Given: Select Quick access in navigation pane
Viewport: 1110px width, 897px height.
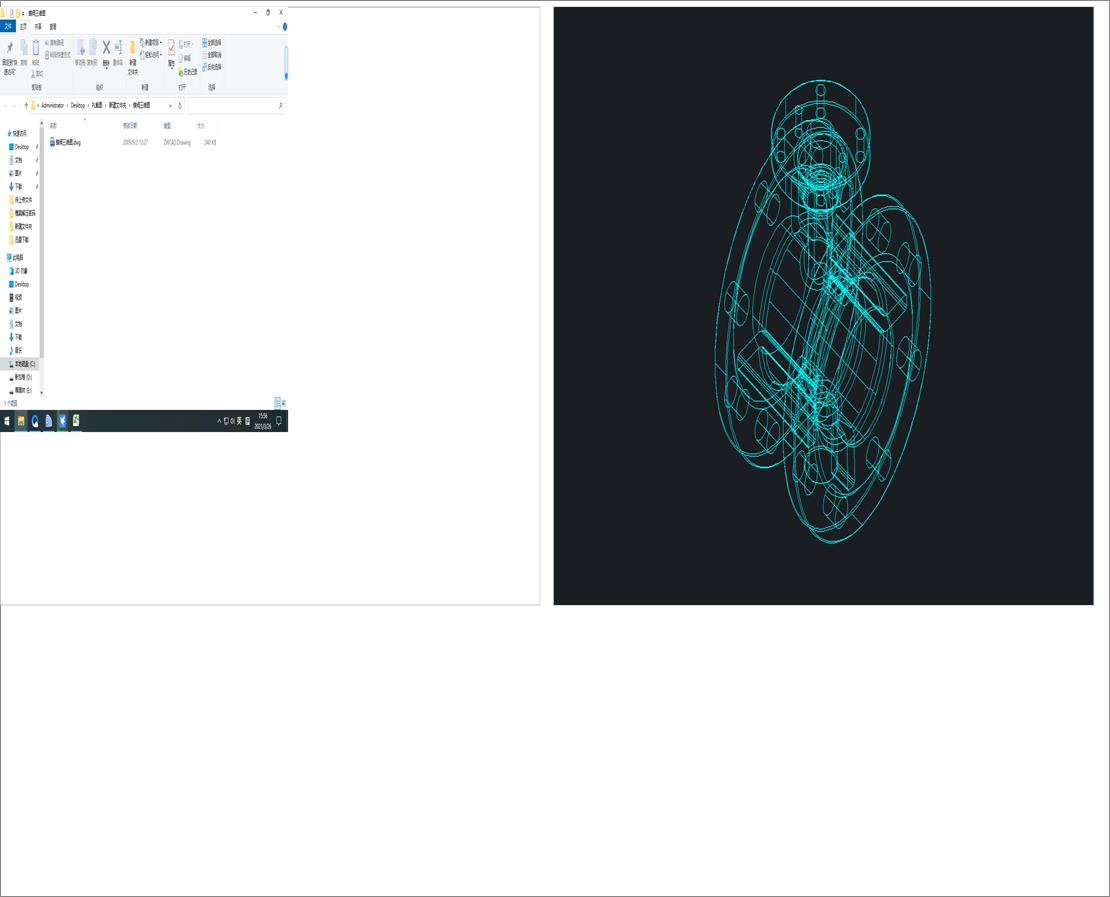Looking at the screenshot, I should [18, 133].
